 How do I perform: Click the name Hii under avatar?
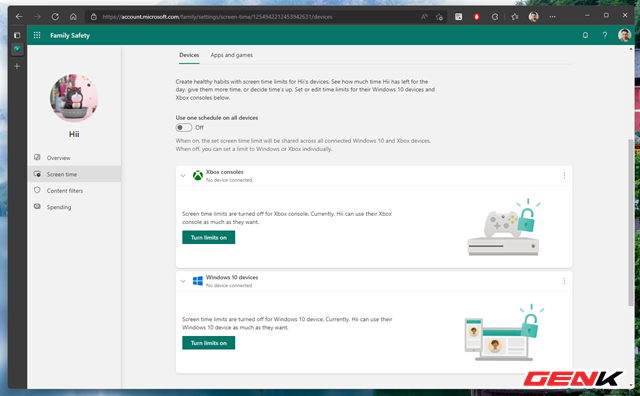coord(74,134)
